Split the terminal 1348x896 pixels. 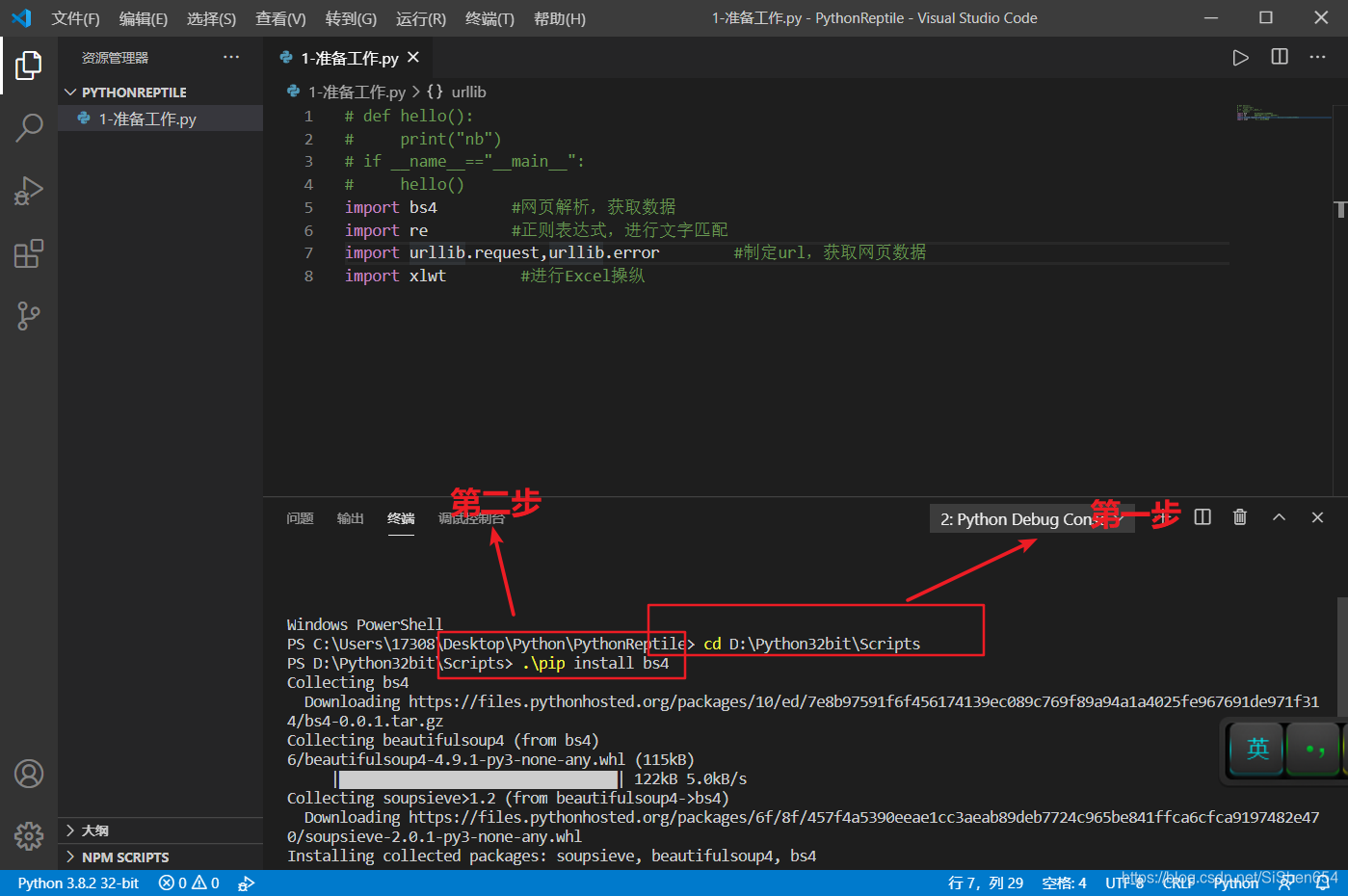pyautogui.click(x=1203, y=517)
